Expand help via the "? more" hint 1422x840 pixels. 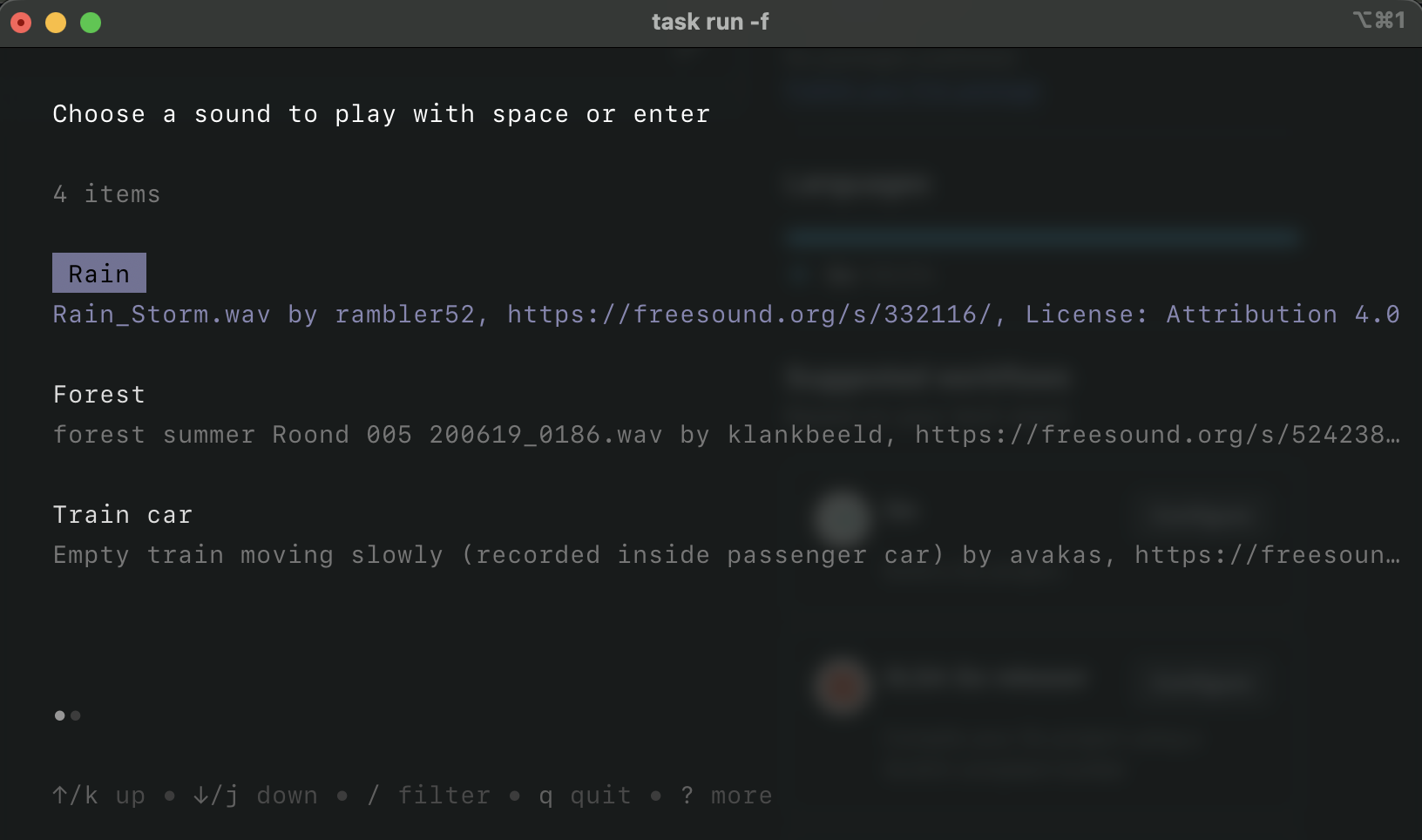[x=727, y=796]
